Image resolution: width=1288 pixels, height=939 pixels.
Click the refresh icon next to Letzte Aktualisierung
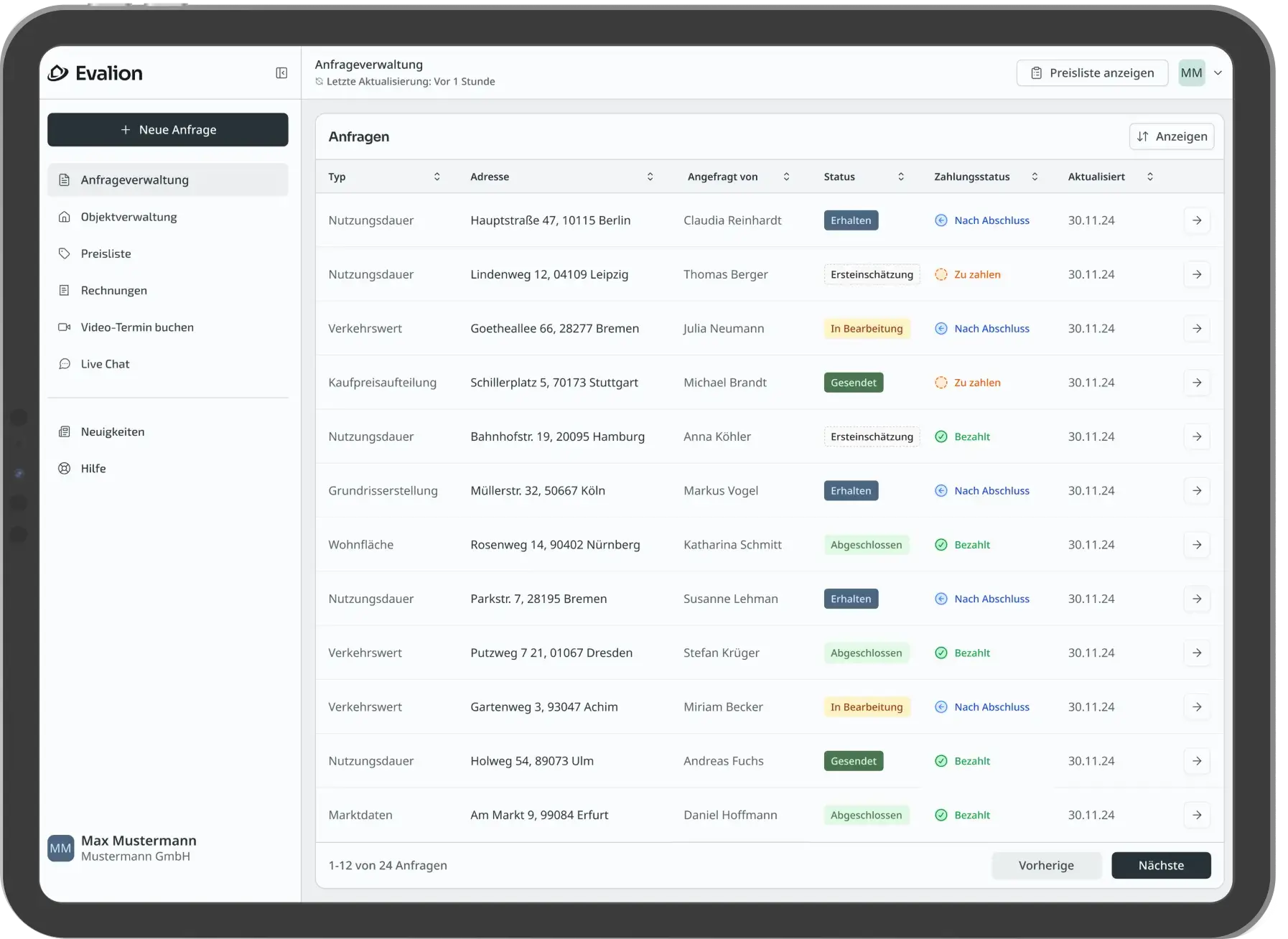[x=318, y=81]
